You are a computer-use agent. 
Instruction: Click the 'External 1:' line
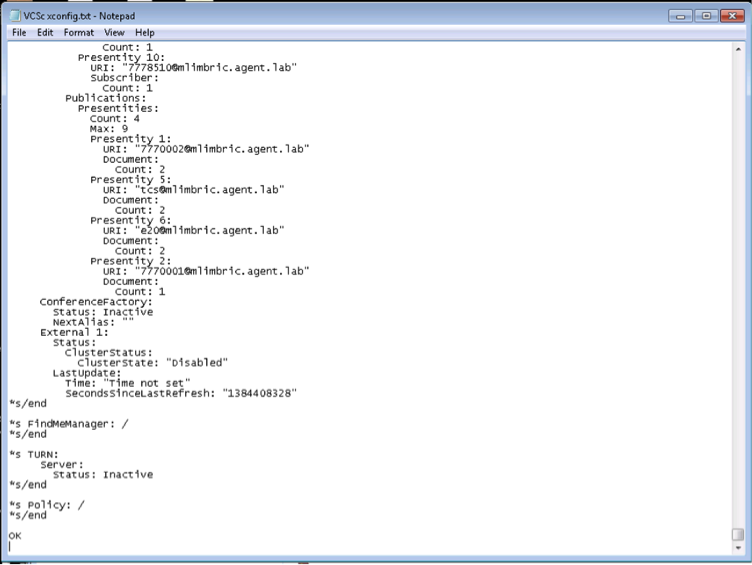tap(74, 332)
